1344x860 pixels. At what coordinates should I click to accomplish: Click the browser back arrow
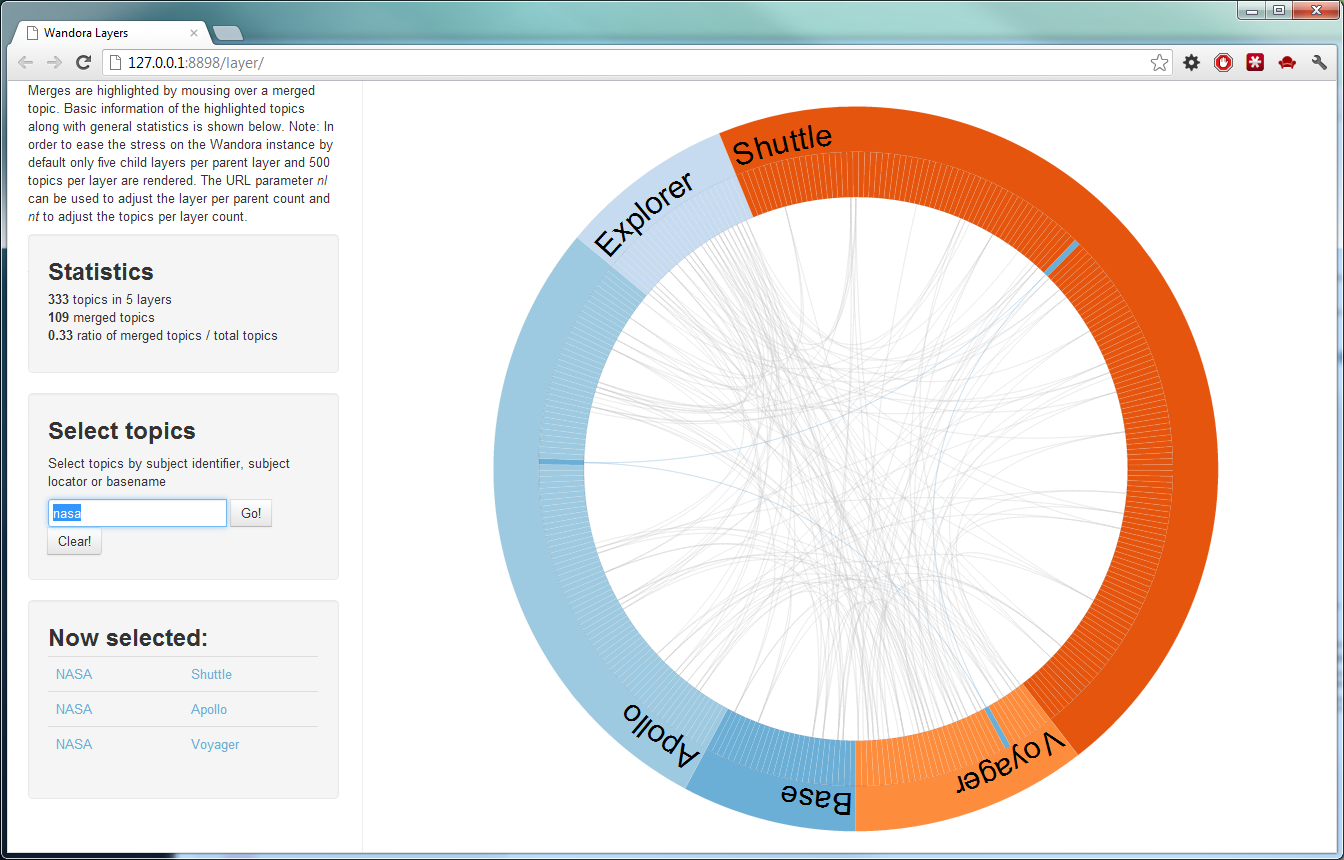point(26,63)
